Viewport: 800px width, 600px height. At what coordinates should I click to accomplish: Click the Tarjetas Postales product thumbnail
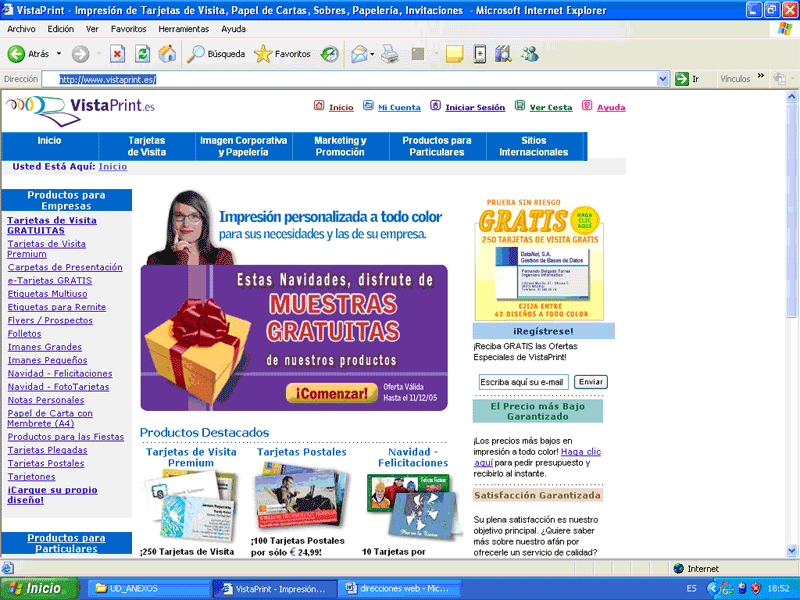tap(300, 497)
